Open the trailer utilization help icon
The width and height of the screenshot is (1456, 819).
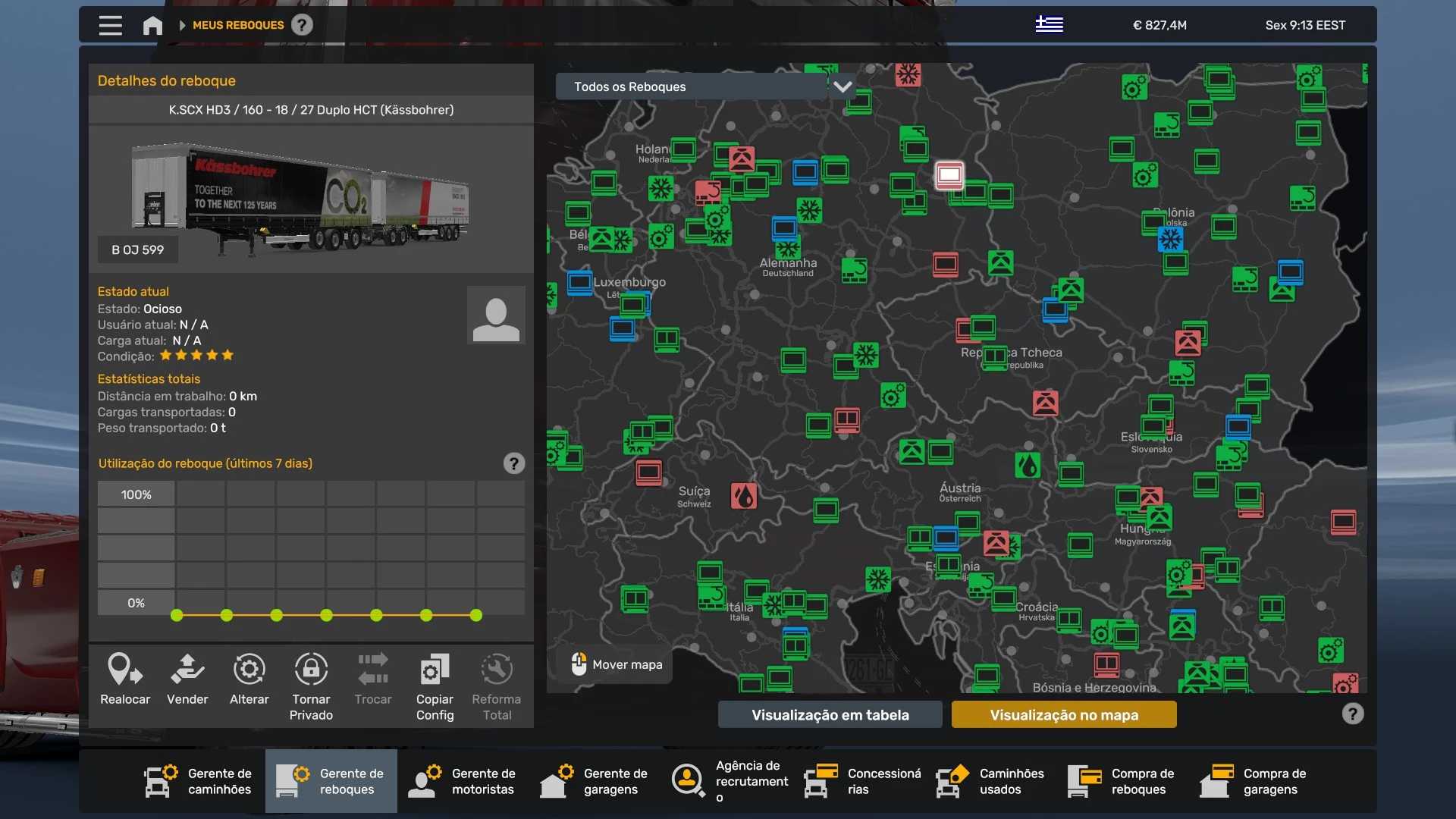(x=514, y=463)
